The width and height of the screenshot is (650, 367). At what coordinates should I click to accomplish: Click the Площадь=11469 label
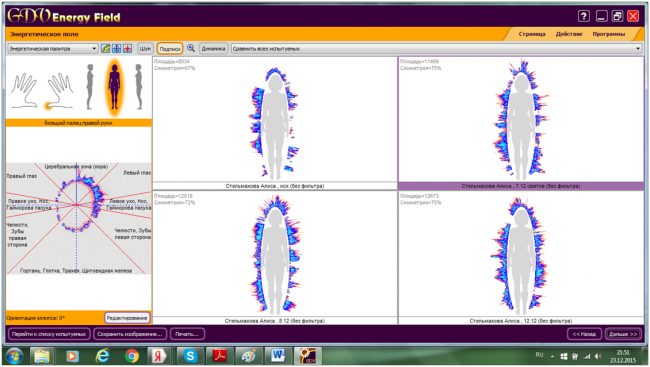419,61
